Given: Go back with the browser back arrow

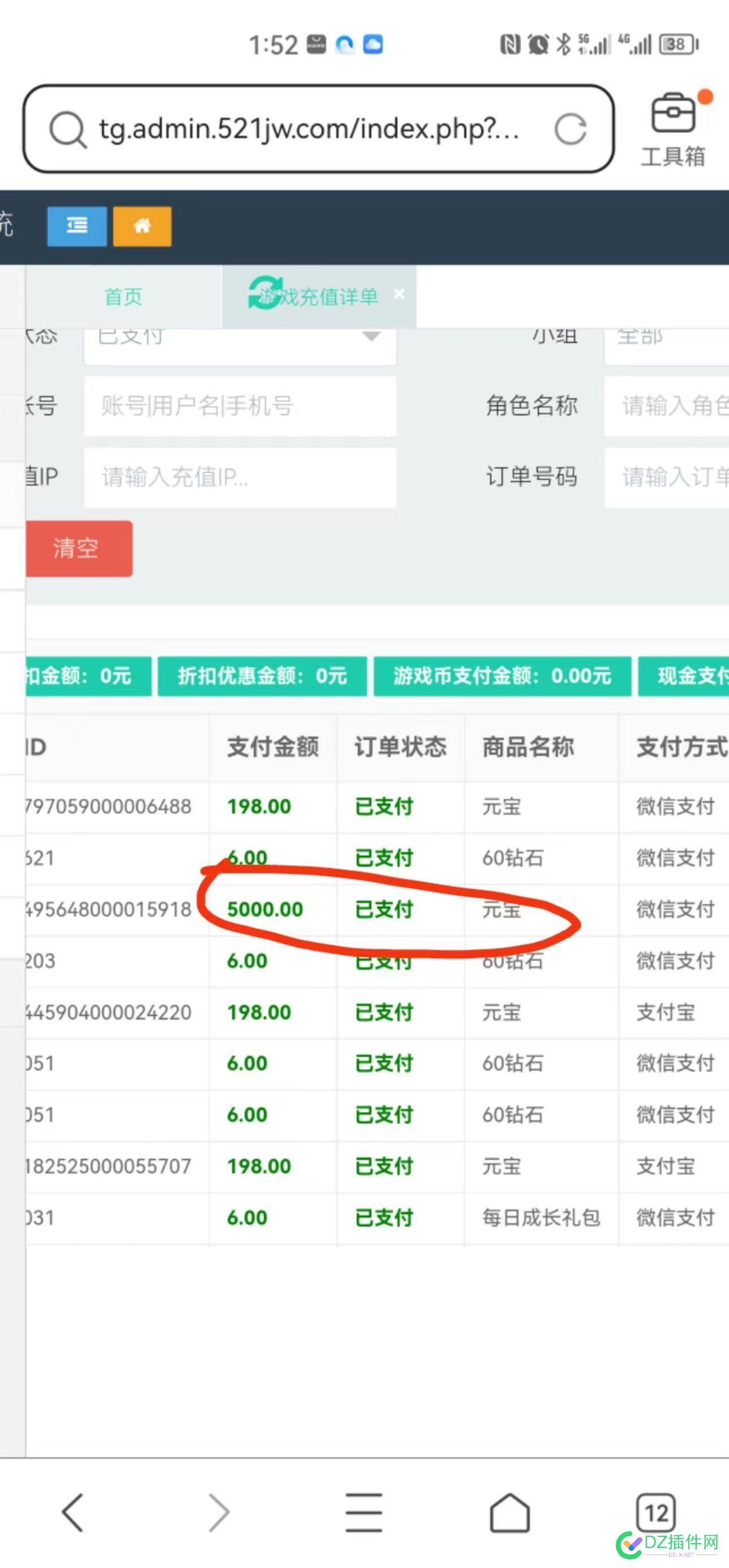Looking at the screenshot, I should (x=73, y=1513).
